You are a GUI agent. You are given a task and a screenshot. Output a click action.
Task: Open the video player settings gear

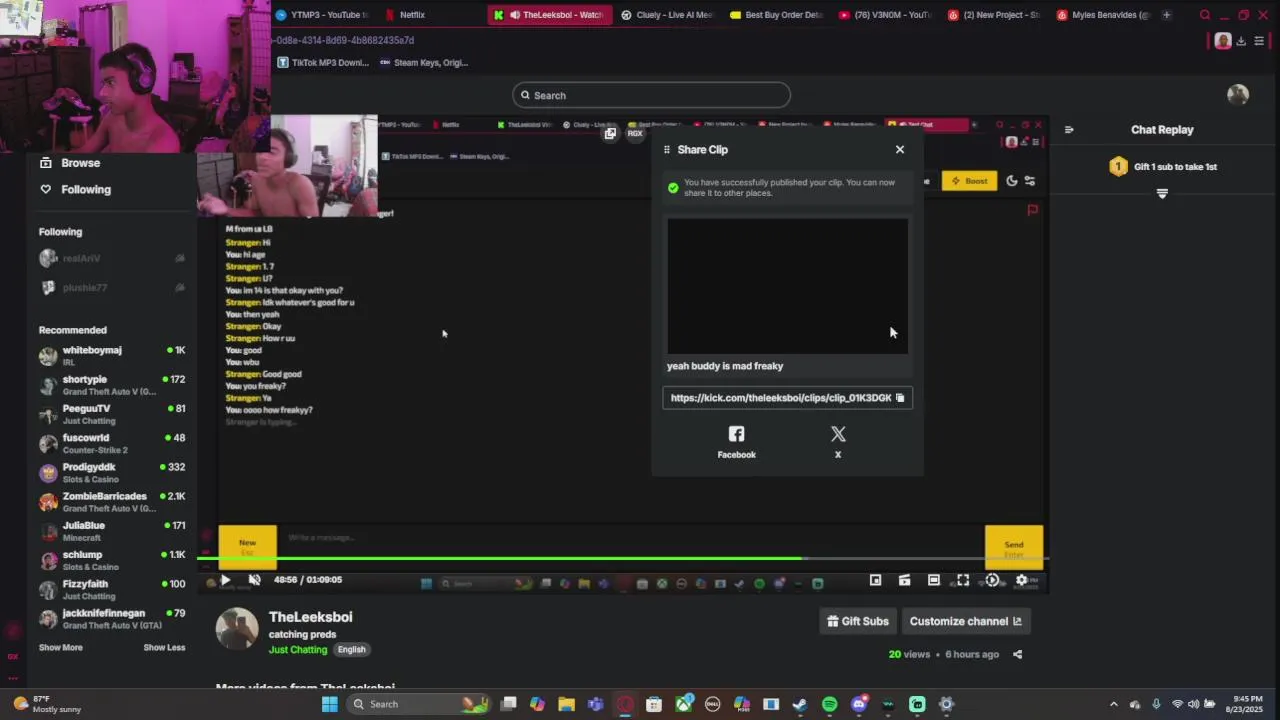[x=1021, y=580]
